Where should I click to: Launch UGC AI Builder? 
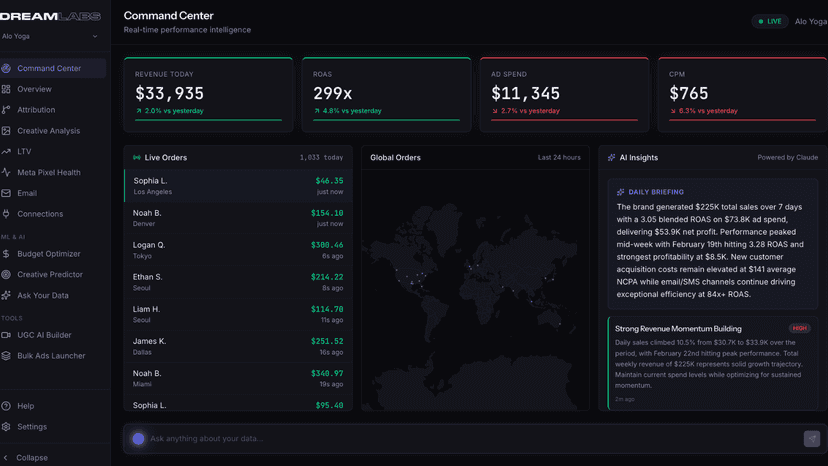(53, 335)
